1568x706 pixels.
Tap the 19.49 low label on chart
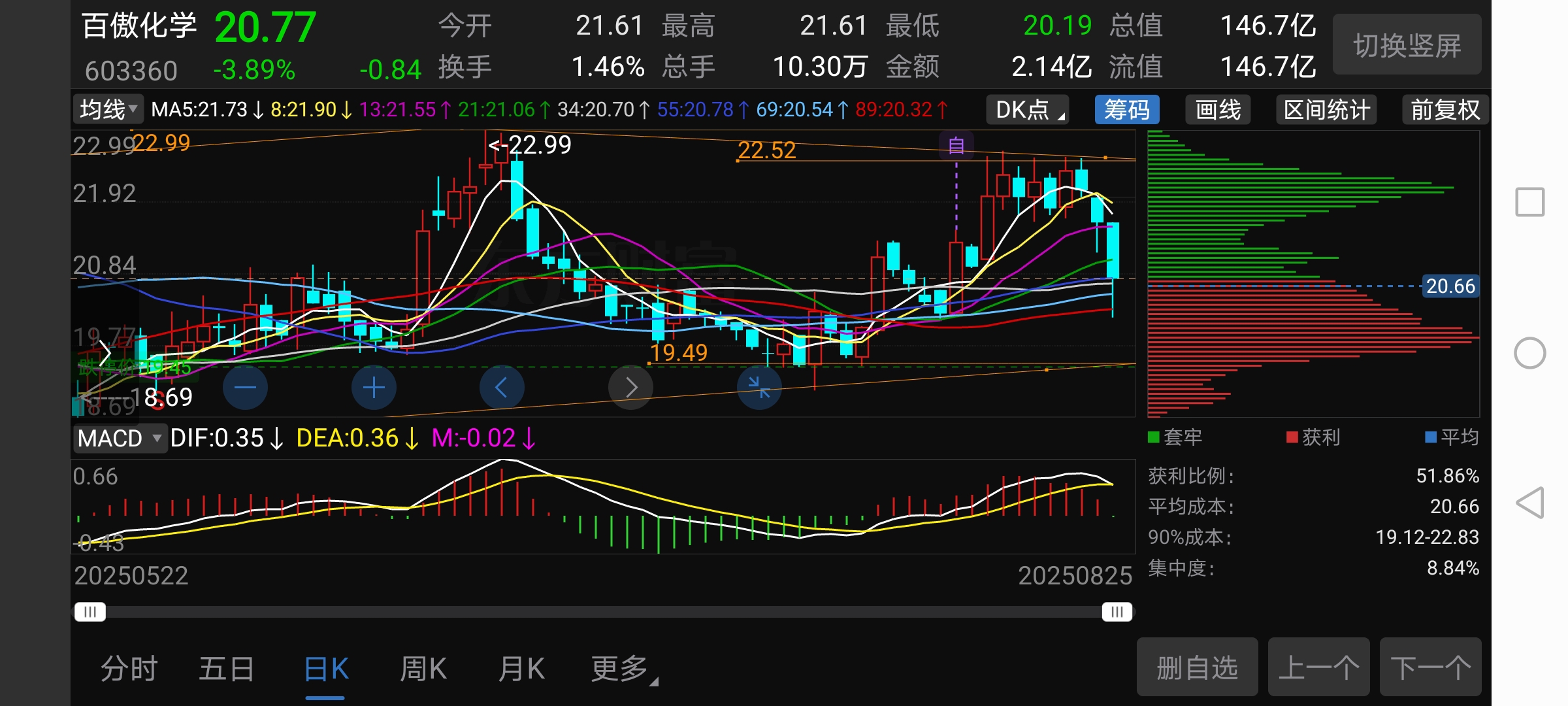pyautogui.click(x=678, y=353)
